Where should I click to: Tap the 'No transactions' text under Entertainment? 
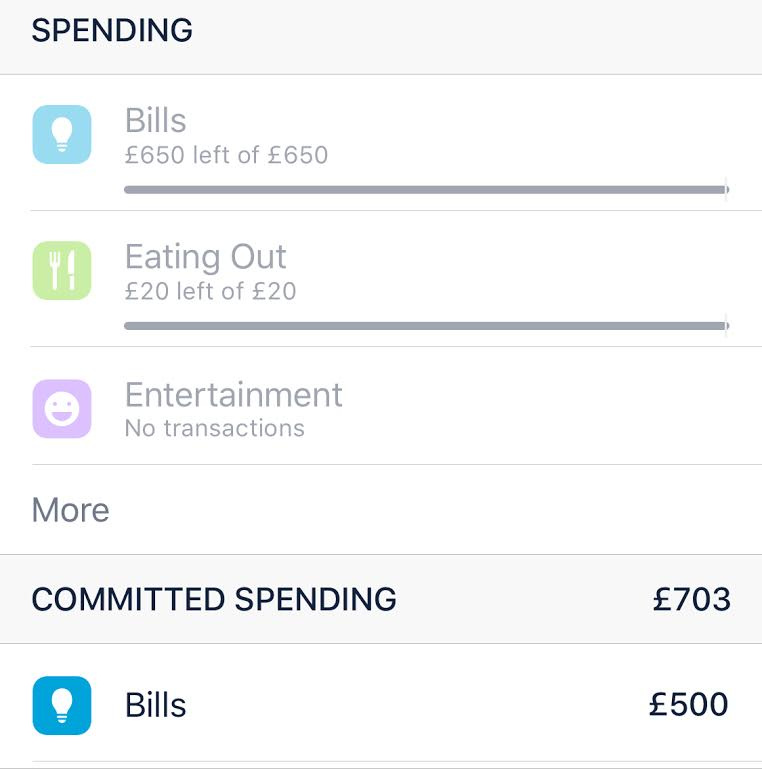[214, 428]
